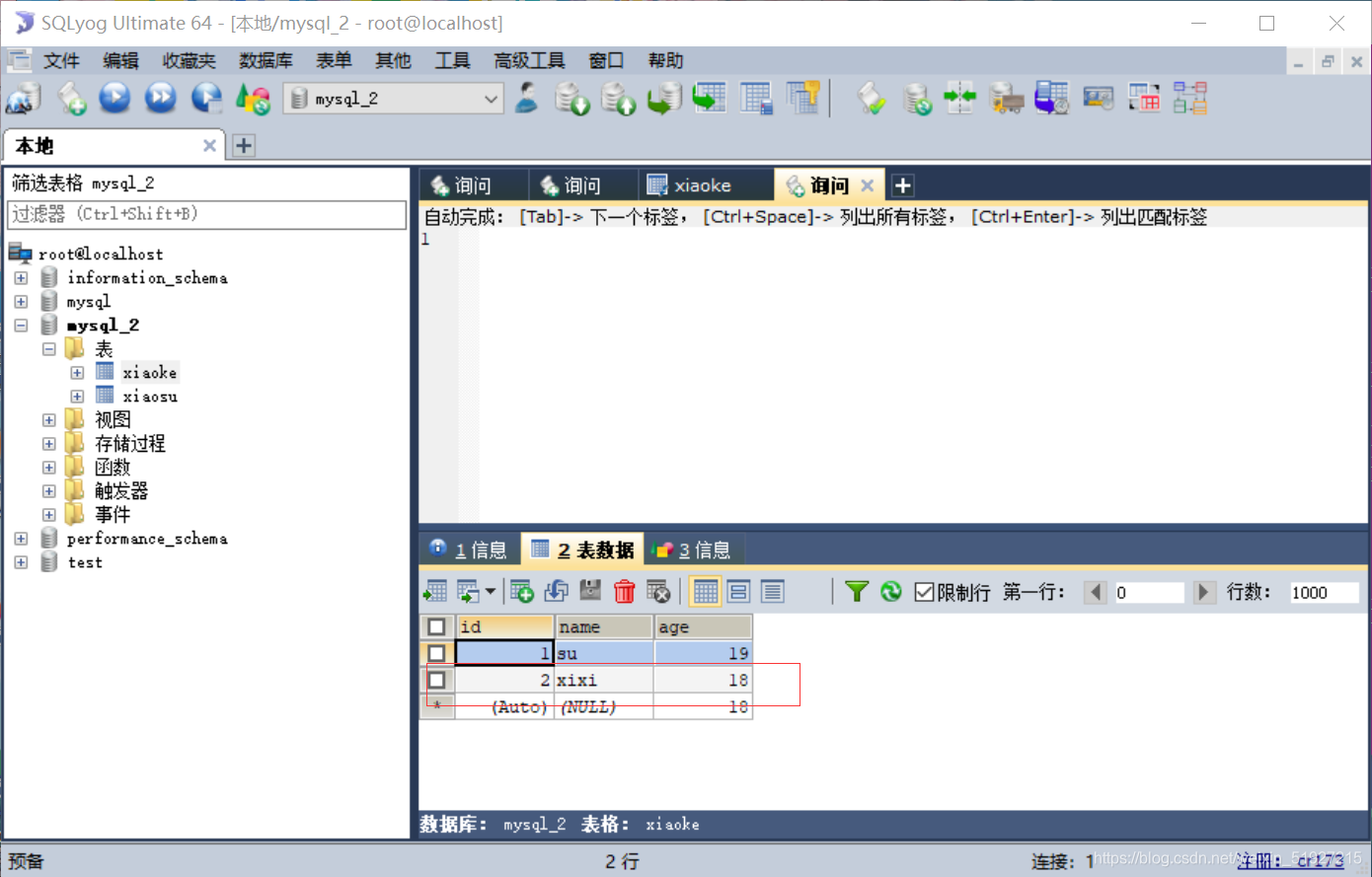The width and height of the screenshot is (1372, 877).
Task: Expand the mysql database node
Action: (22, 302)
